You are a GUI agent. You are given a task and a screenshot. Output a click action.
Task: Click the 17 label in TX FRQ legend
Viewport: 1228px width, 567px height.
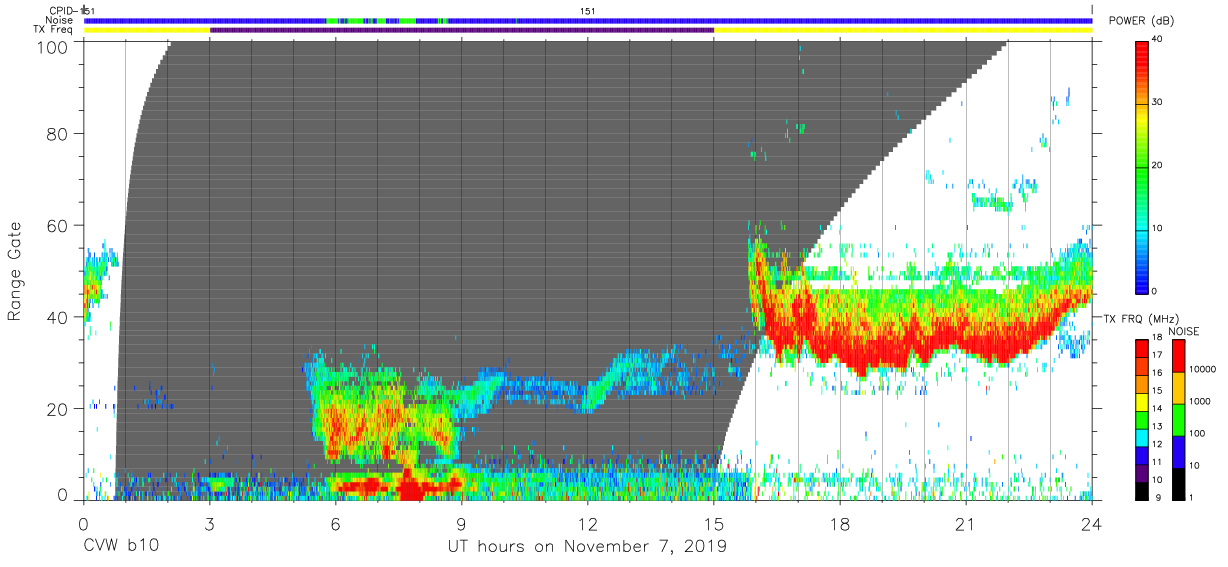point(1156,354)
